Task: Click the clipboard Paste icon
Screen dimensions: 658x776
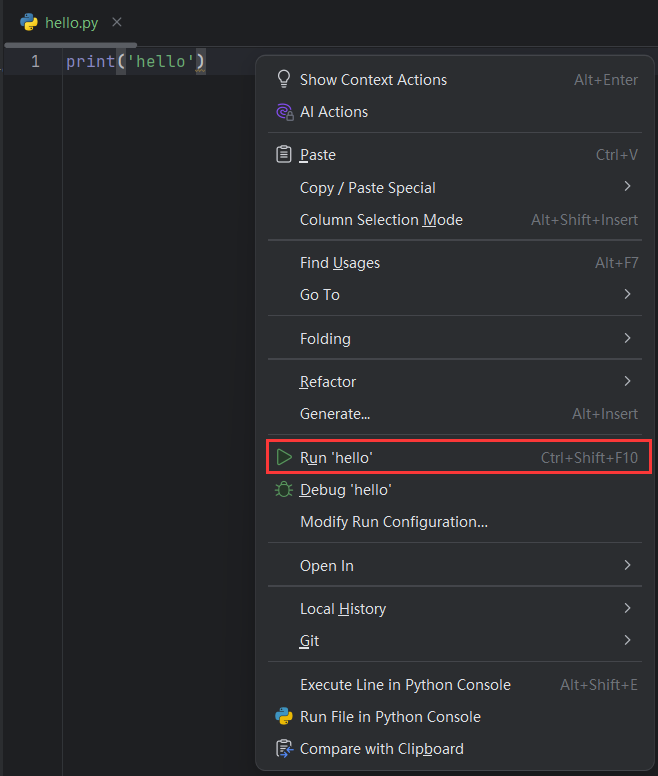Action: pyautogui.click(x=284, y=155)
